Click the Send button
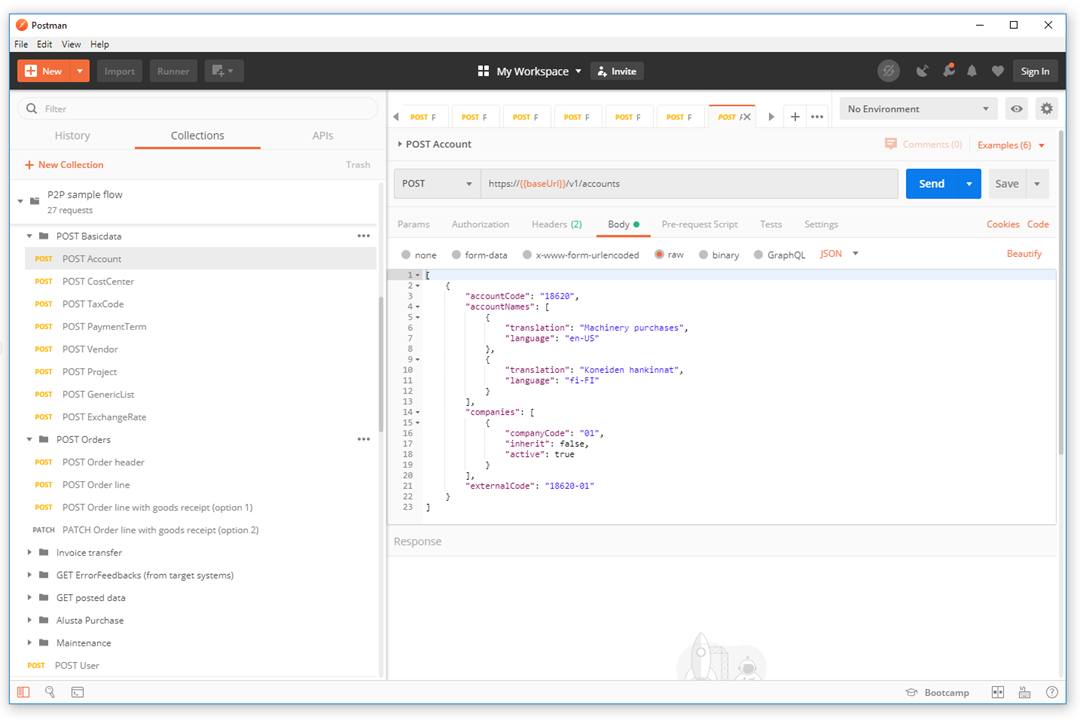The image size is (1080, 720). (x=931, y=183)
